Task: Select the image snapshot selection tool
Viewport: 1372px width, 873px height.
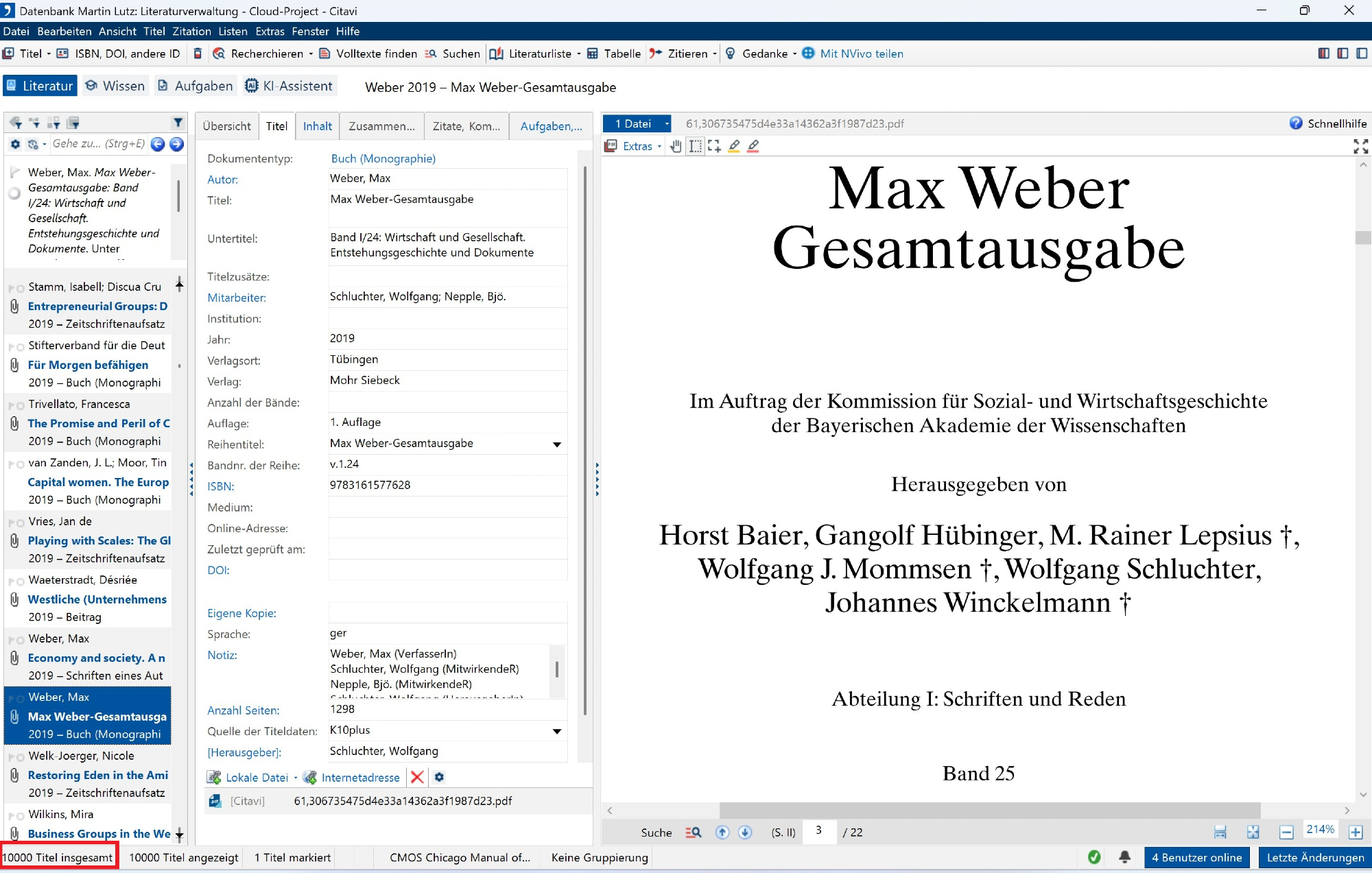Action: pos(714,146)
